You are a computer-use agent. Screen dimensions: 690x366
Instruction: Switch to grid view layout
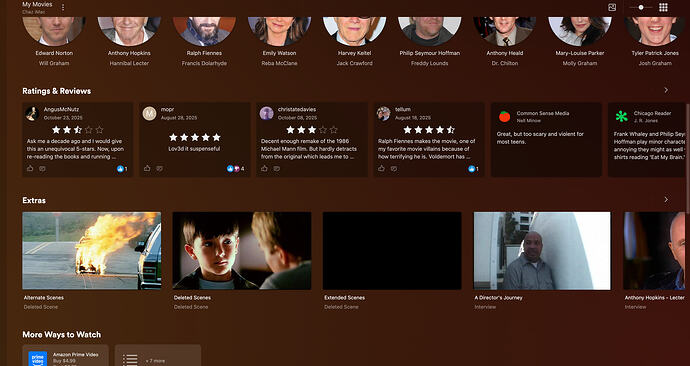pyautogui.click(x=663, y=7)
